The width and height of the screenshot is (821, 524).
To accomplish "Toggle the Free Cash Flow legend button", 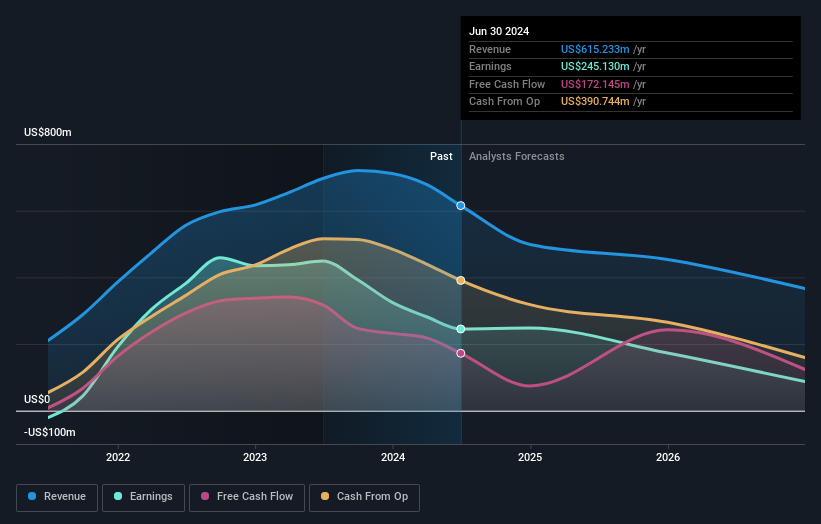I will 247,497.
